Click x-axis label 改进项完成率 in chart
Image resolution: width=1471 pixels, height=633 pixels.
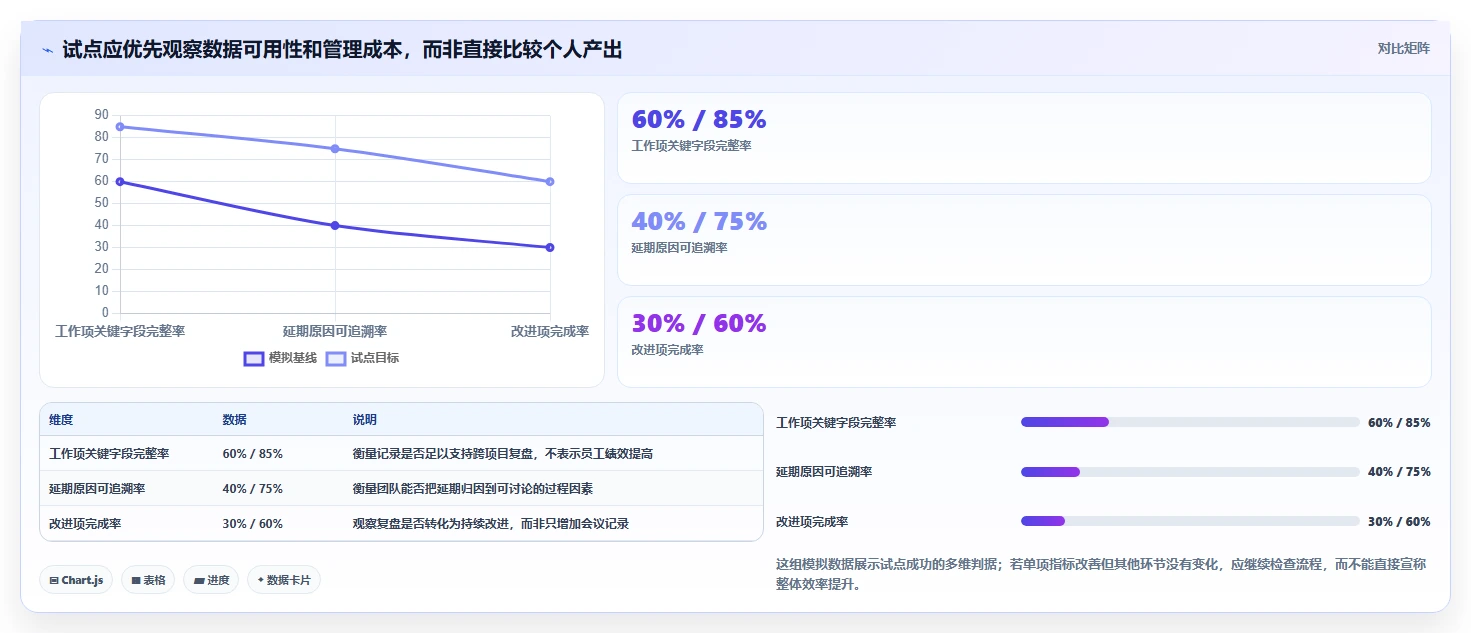tap(550, 331)
